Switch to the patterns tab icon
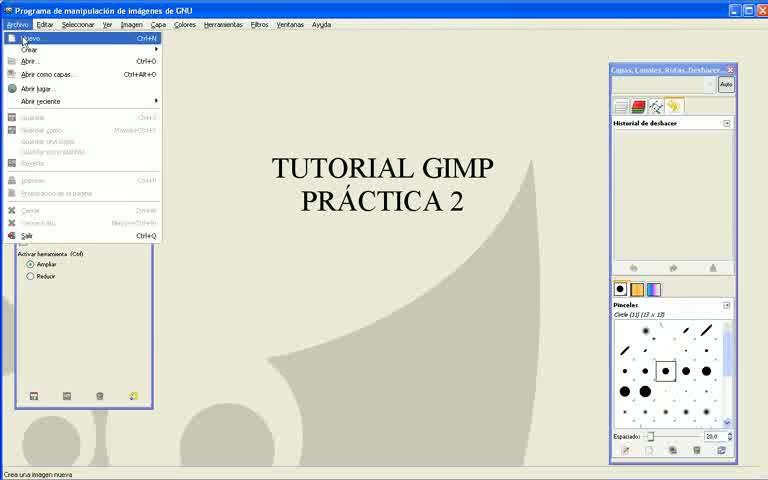768x480 pixels. (637, 290)
